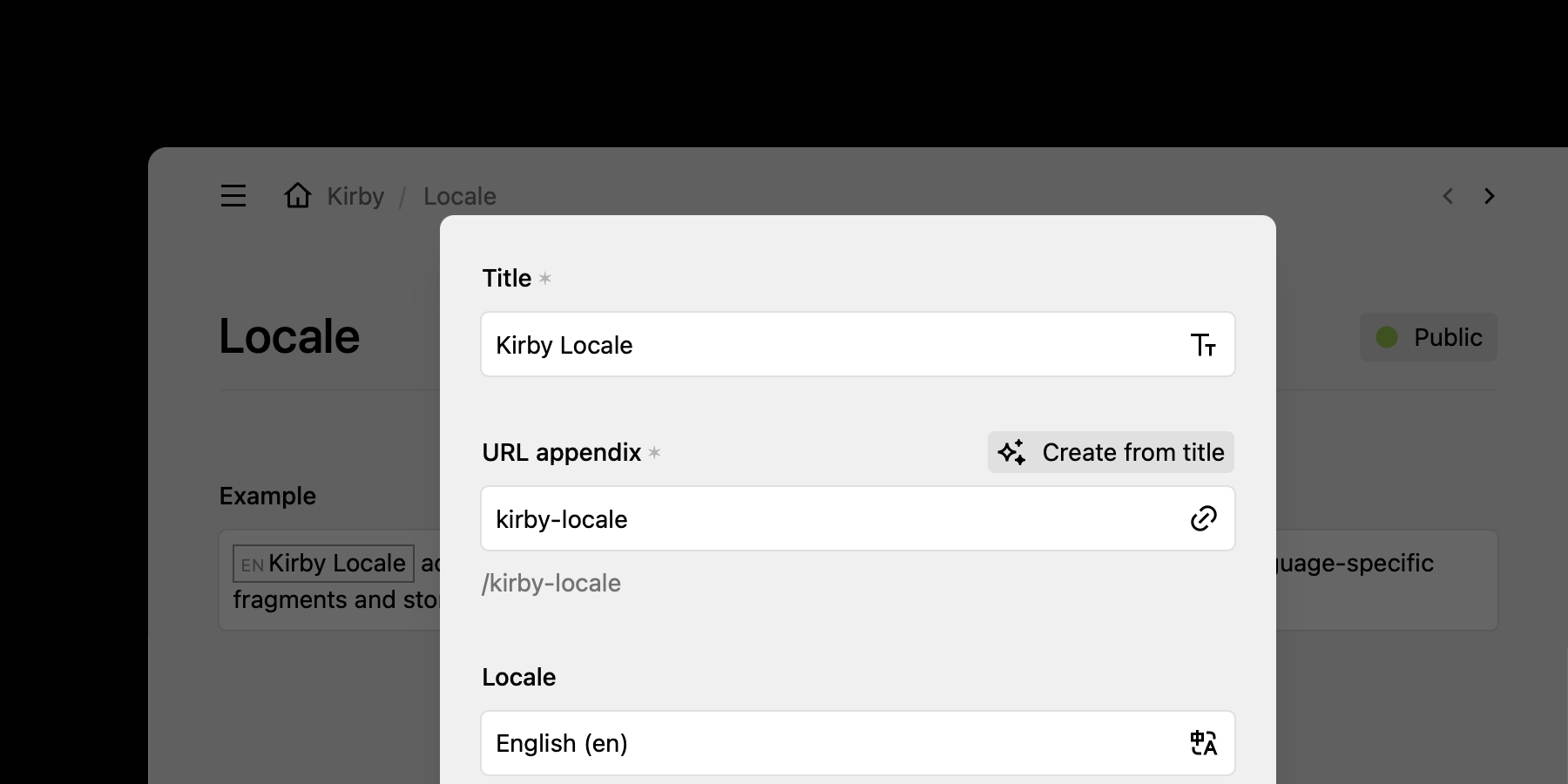Screen dimensions: 1568x784
Task: Go back using the left chevron
Action: (x=1448, y=196)
